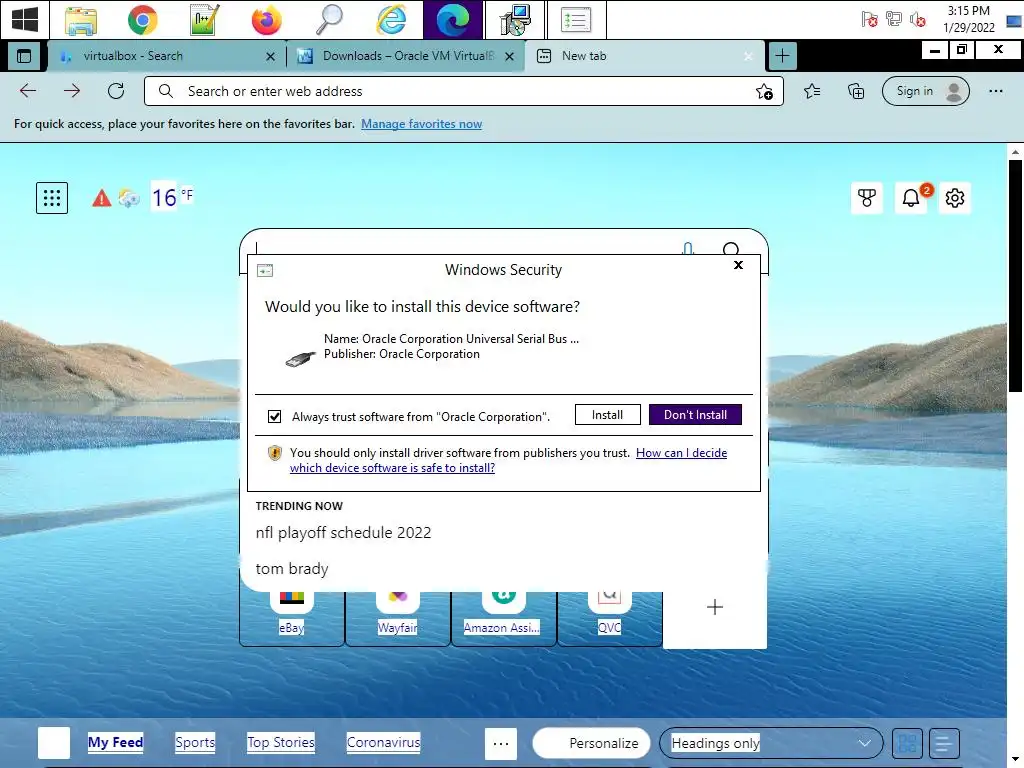The width and height of the screenshot is (1024, 768).
Task: Open the Collections panel
Action: [856, 91]
